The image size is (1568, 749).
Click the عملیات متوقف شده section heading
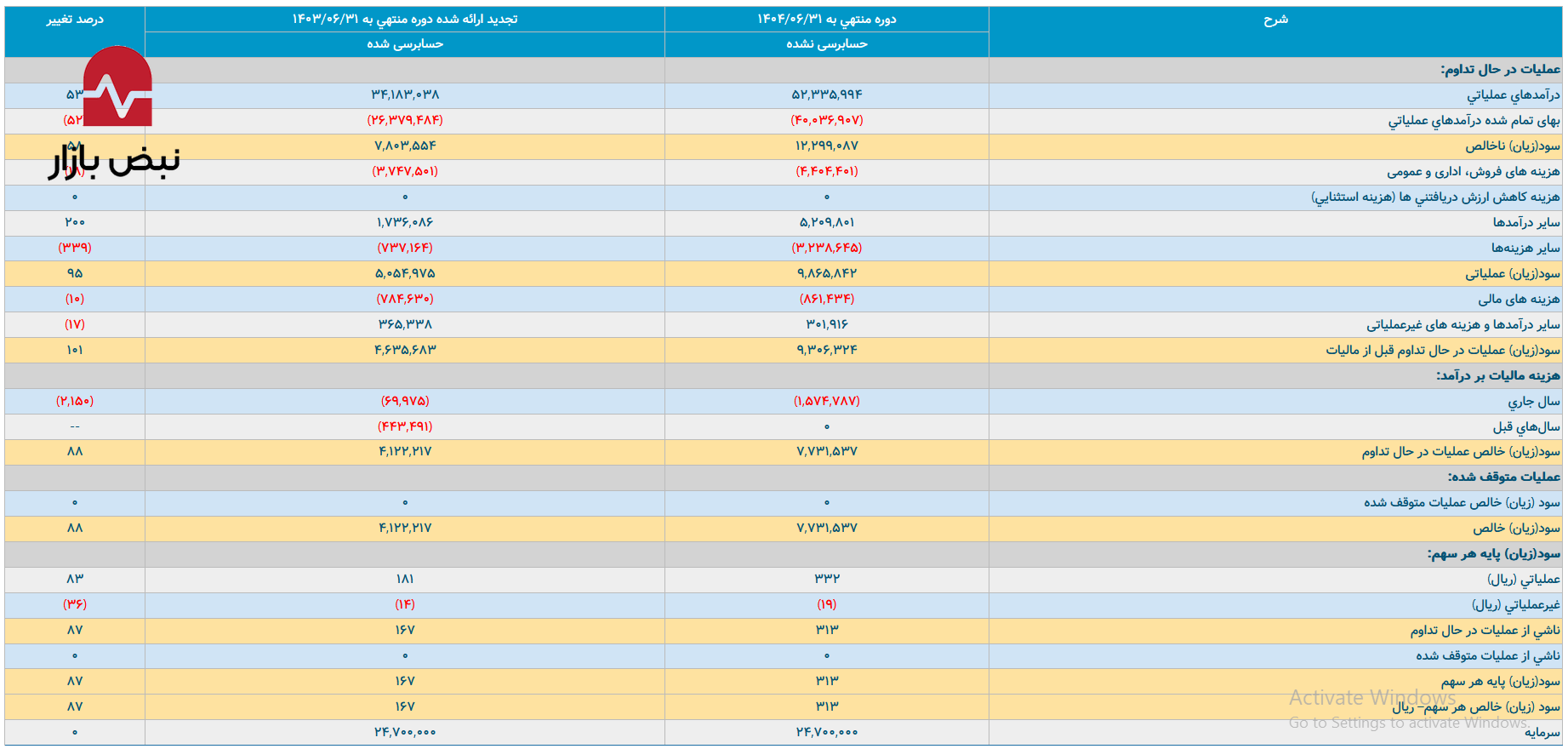(x=1503, y=477)
